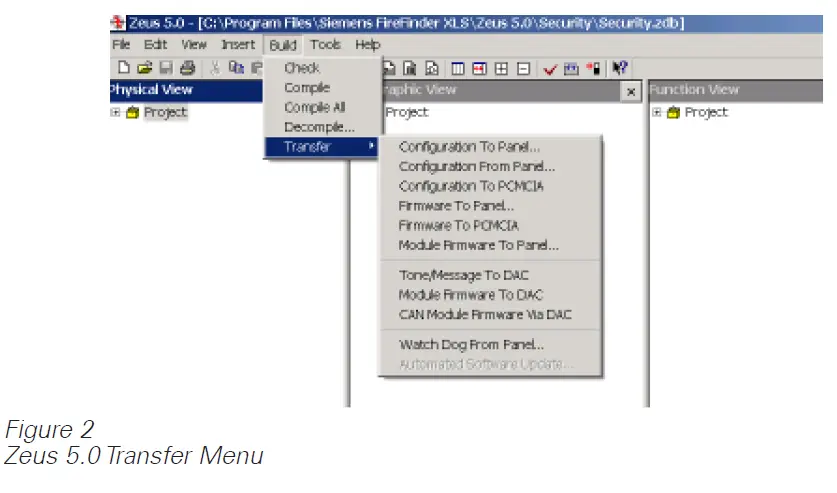Select CAN Module Firmware Via DAC

point(491,315)
